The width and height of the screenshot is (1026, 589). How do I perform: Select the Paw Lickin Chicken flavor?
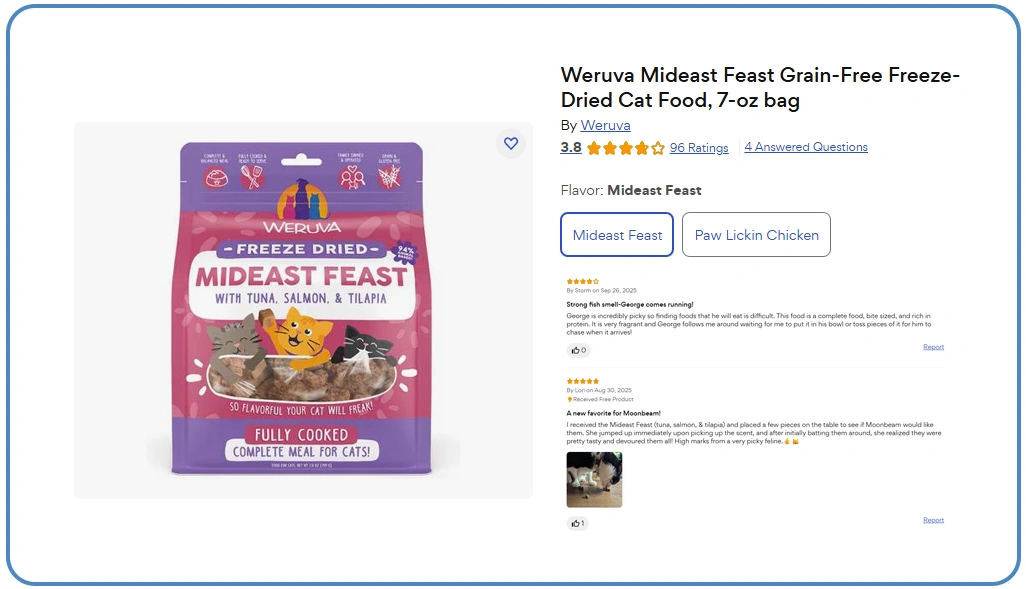point(756,235)
